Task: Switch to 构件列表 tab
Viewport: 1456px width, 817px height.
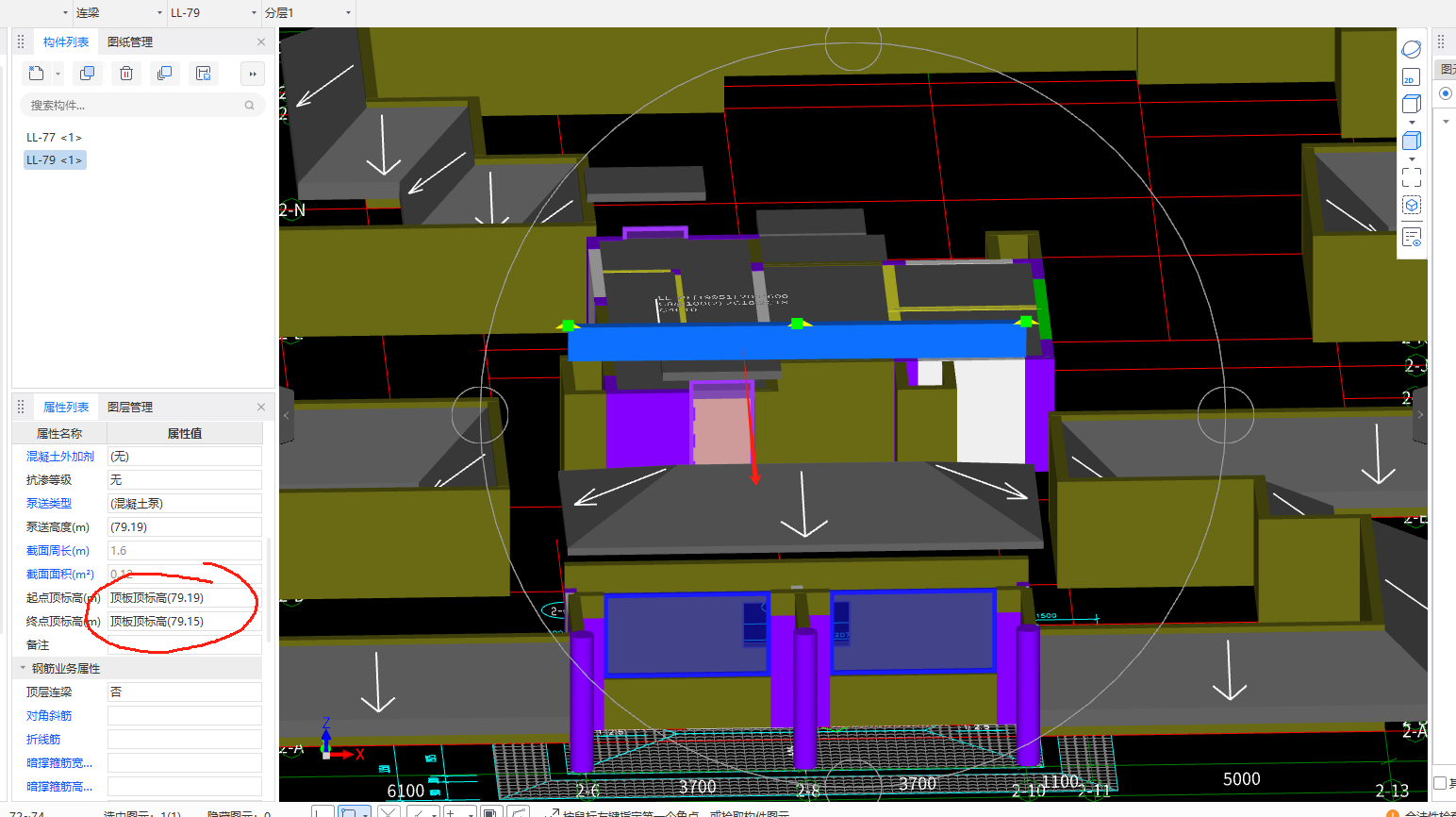Action: point(66,42)
